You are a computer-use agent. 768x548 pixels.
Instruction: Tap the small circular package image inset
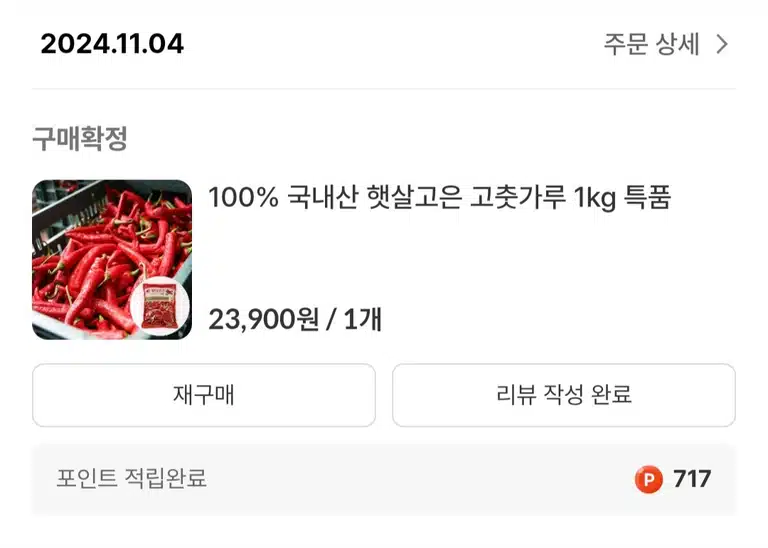[x=160, y=306]
